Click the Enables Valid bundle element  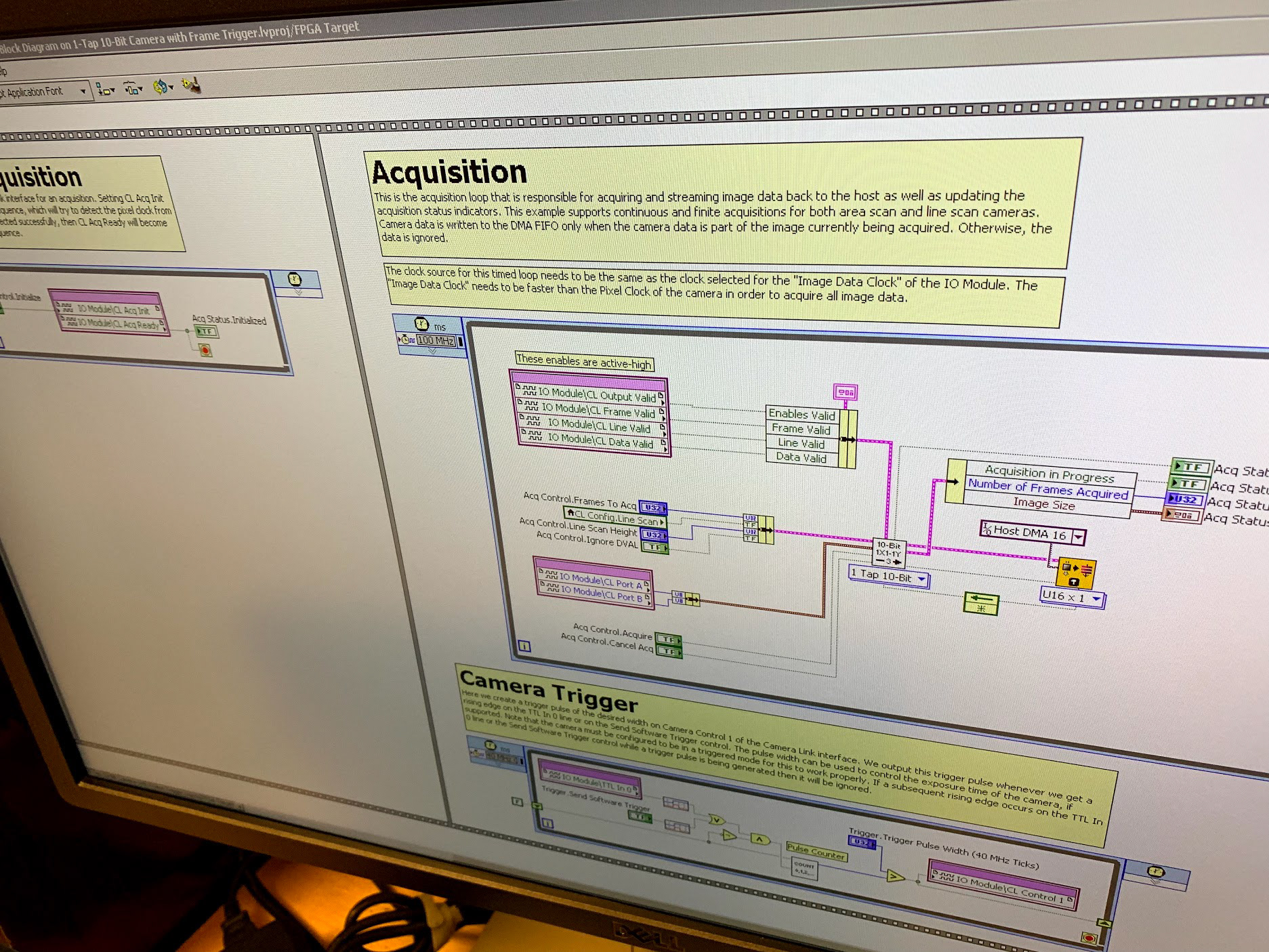point(802,414)
